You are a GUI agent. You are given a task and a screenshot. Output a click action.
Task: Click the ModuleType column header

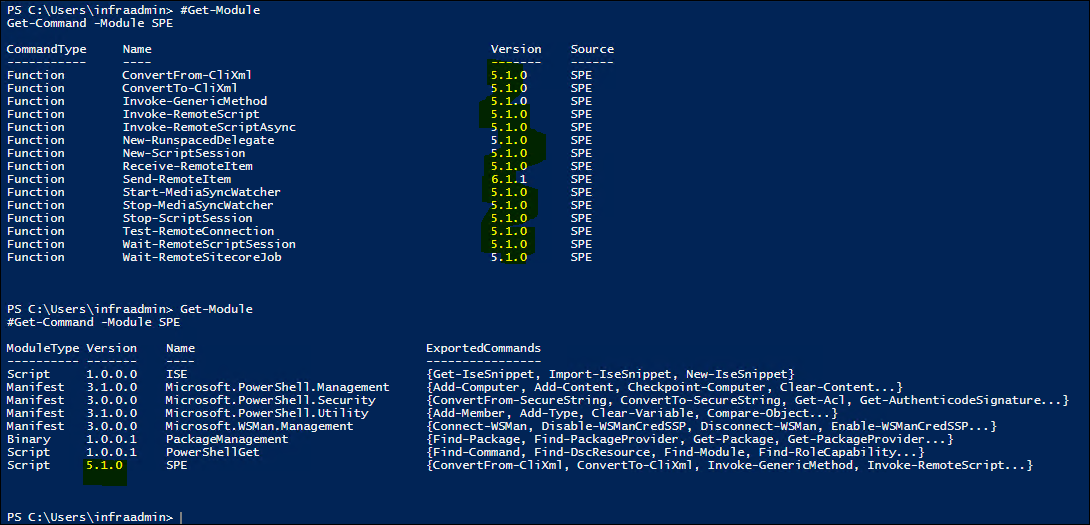pos(43,348)
